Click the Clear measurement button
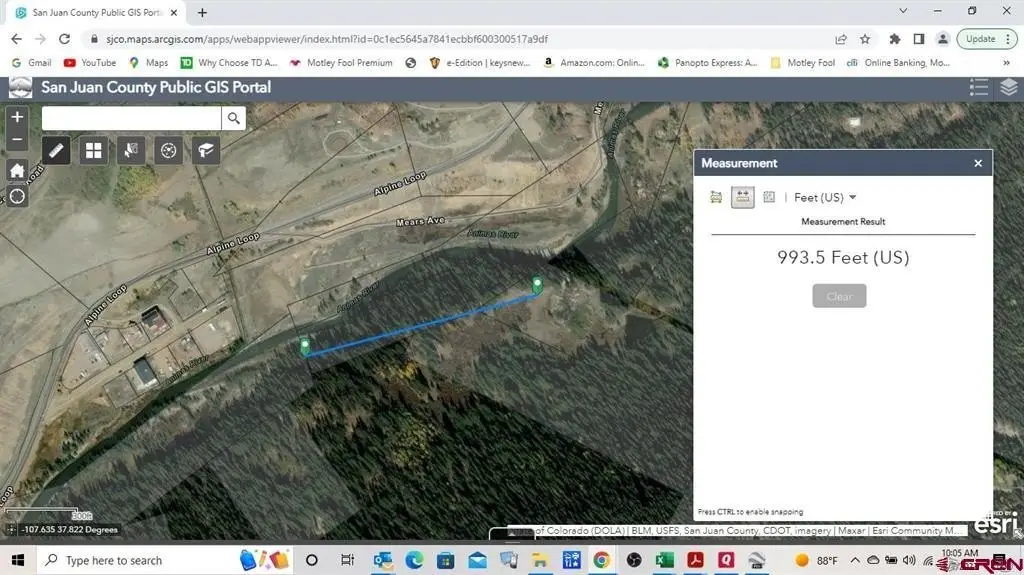Screen dimensions: 1024x575 pos(839,296)
